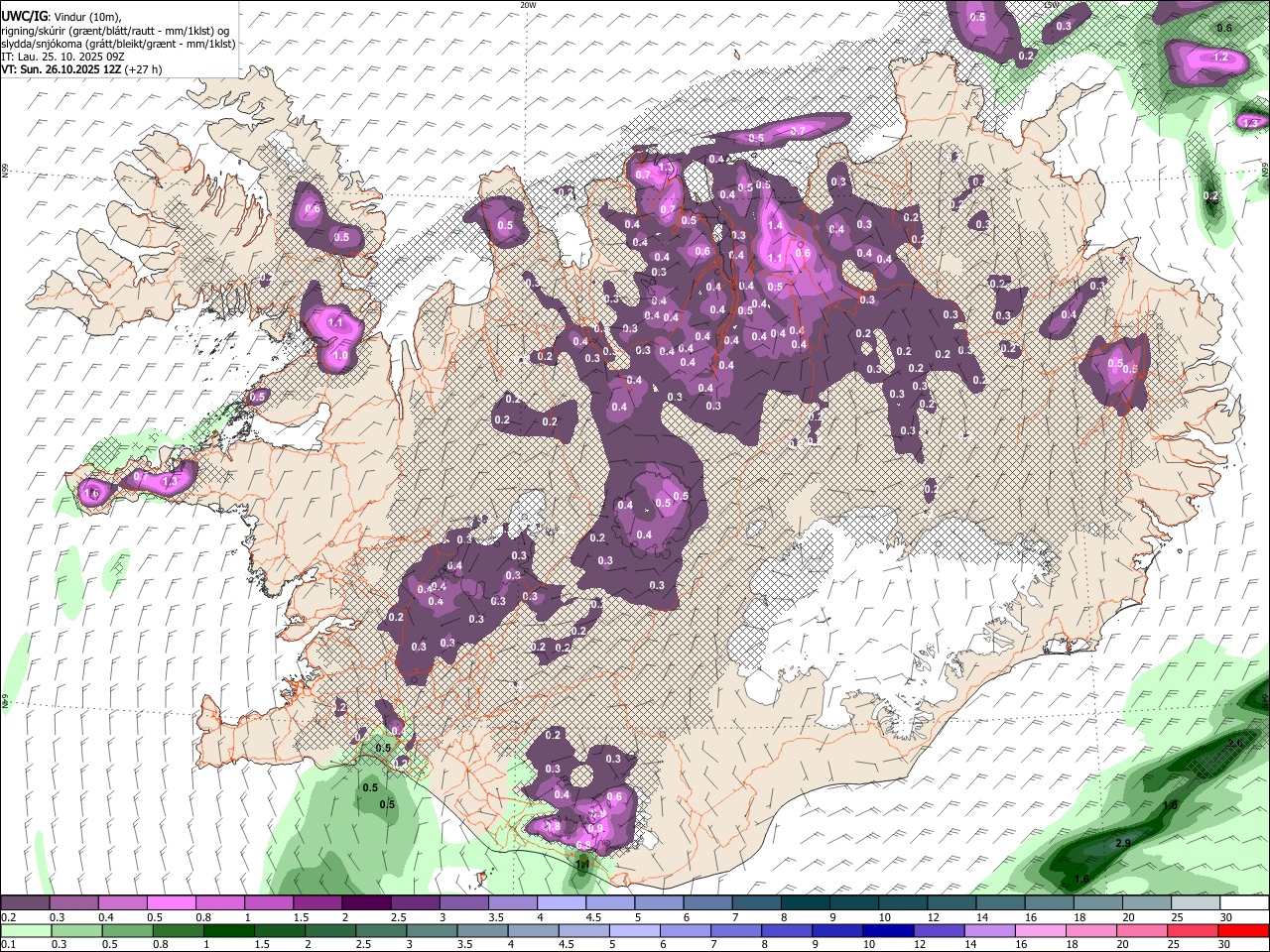Select upper legend swatch between 0.2 and 0.3
The width and height of the screenshot is (1270, 952).
(x=25, y=903)
